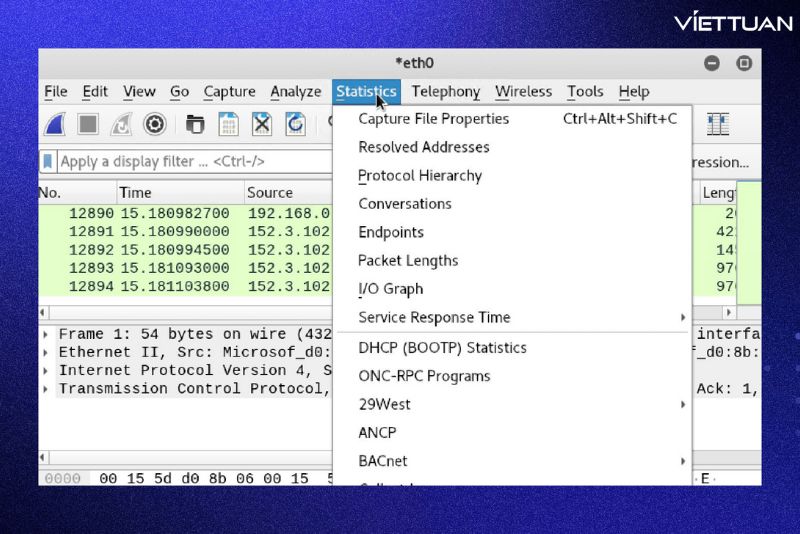Image resolution: width=800 pixels, height=534 pixels.
Task: Click packet list scrollbar right arrow
Action: [729, 312]
